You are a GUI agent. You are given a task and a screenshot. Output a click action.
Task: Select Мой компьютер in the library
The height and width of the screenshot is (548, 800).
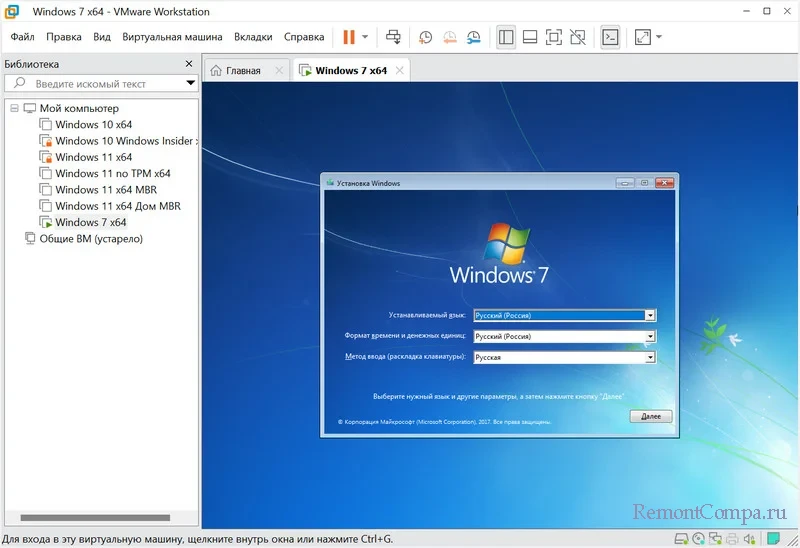click(x=79, y=108)
